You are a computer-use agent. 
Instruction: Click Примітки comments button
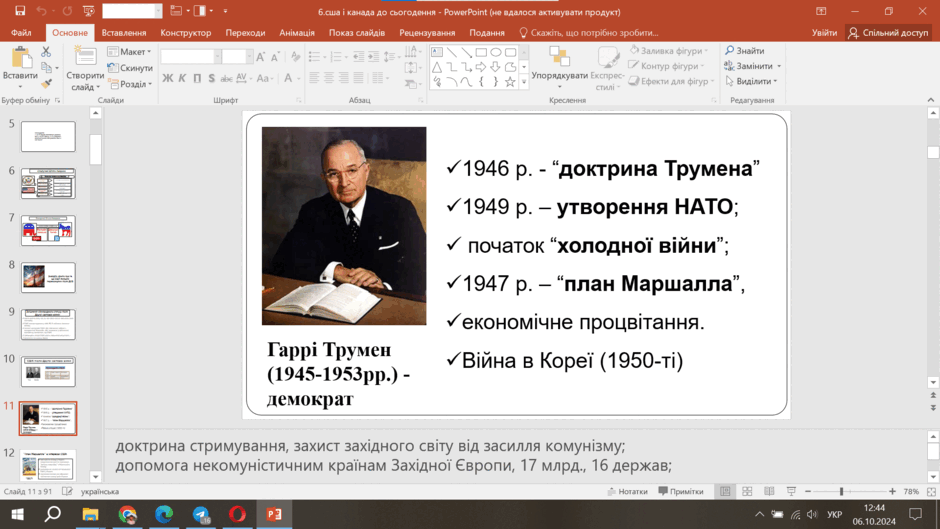(681, 491)
